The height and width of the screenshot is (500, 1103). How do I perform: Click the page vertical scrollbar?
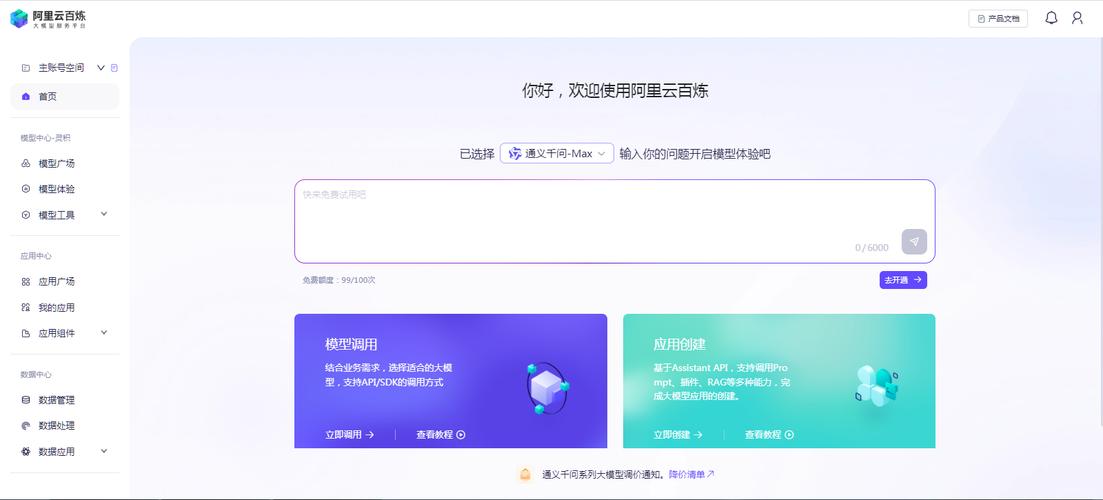pyautogui.click(x=1100, y=232)
